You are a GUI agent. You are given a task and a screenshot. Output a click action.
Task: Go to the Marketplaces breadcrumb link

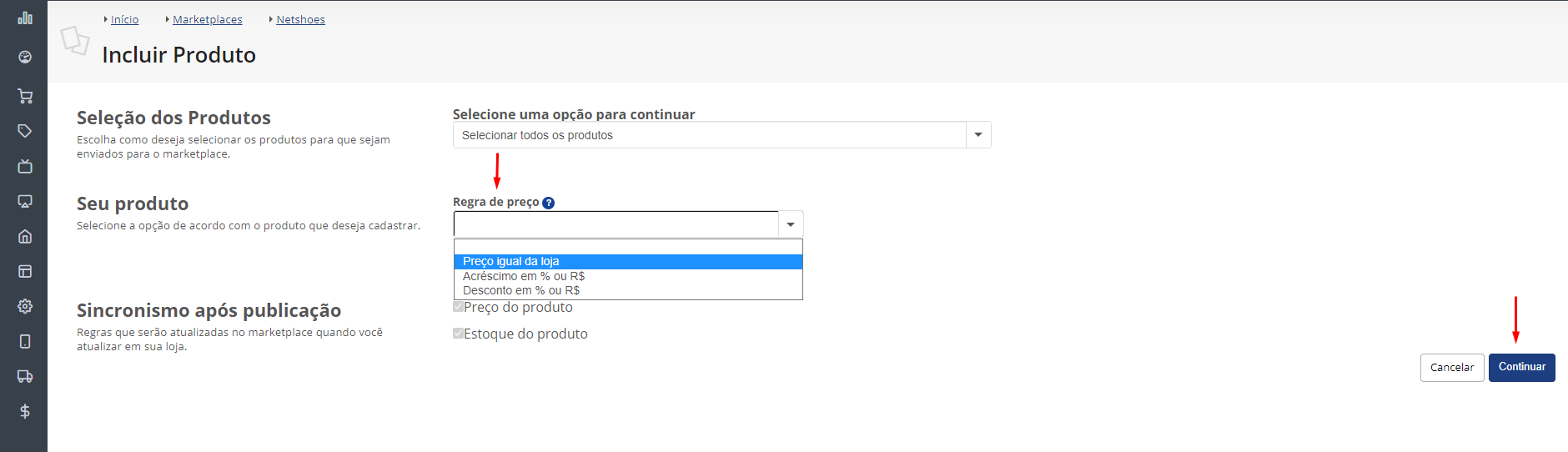pyautogui.click(x=207, y=19)
